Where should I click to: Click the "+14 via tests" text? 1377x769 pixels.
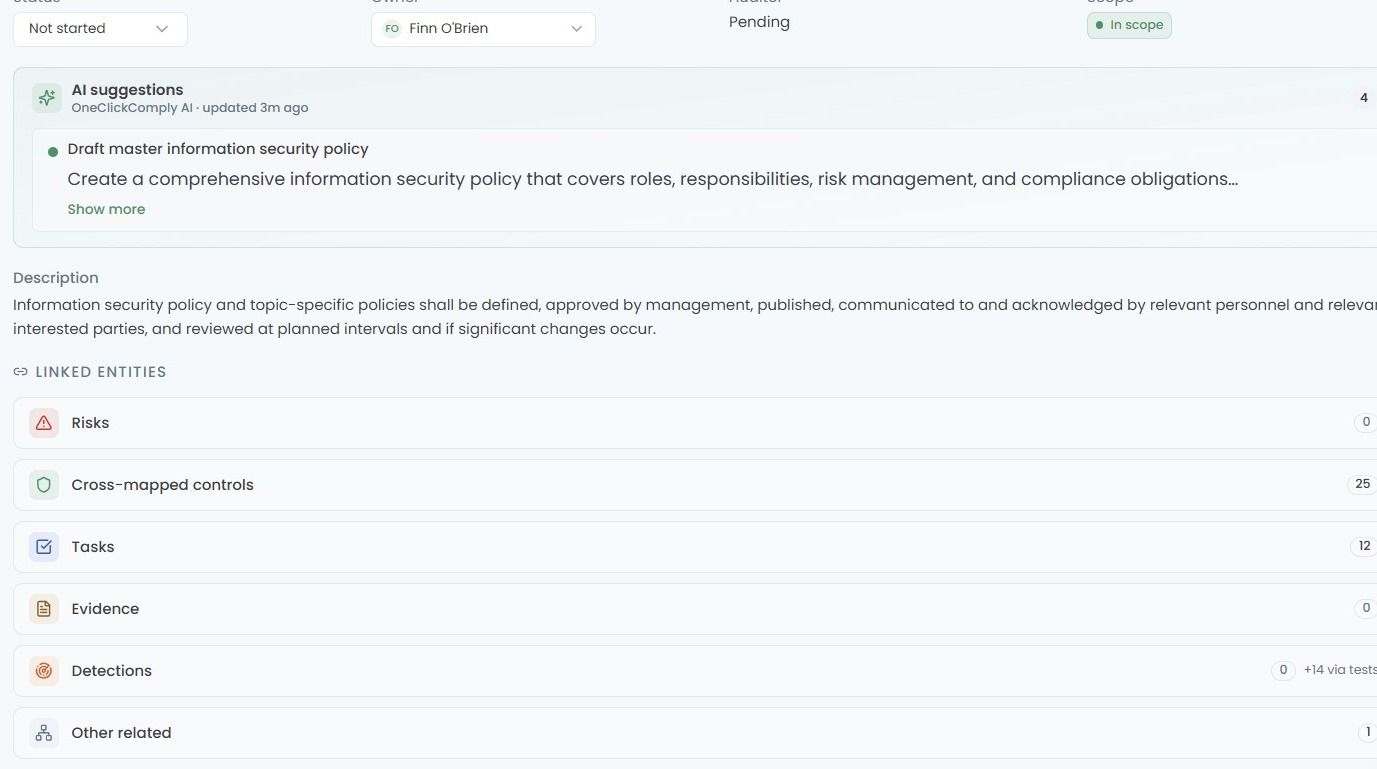click(x=1340, y=670)
